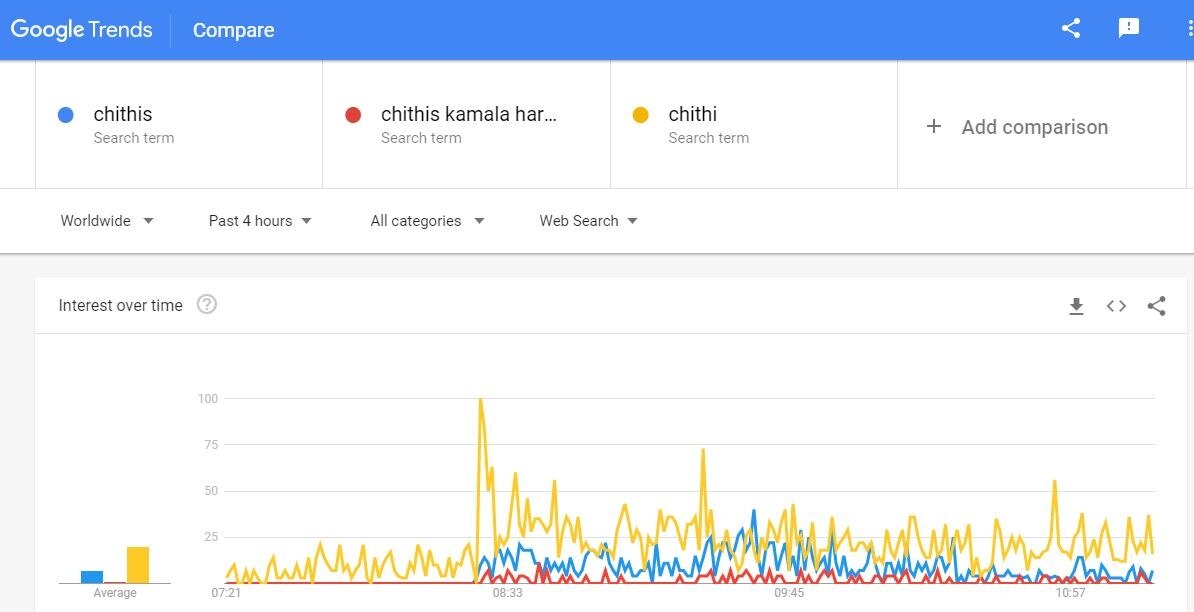Screen dimensions: 1194x612
Task: Click the blue dot for the chithis term
Action: 66,115
